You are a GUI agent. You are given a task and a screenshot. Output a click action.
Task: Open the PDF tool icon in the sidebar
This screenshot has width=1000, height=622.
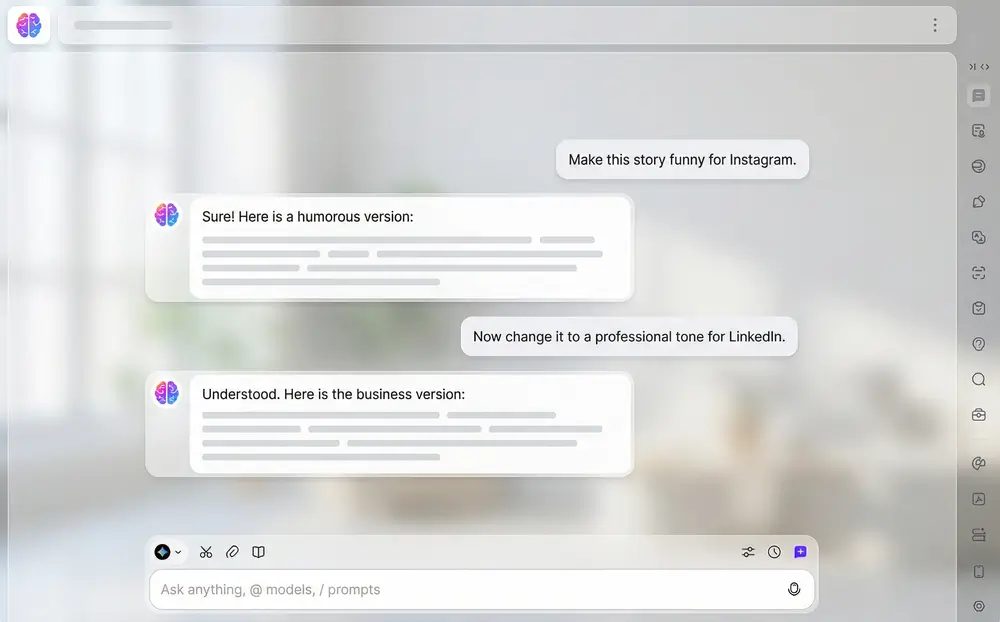(x=978, y=499)
